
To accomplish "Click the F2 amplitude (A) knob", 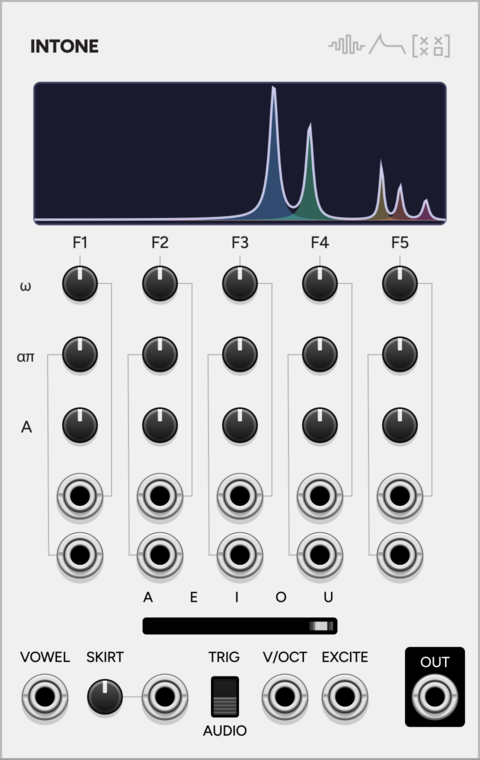I will point(160,425).
